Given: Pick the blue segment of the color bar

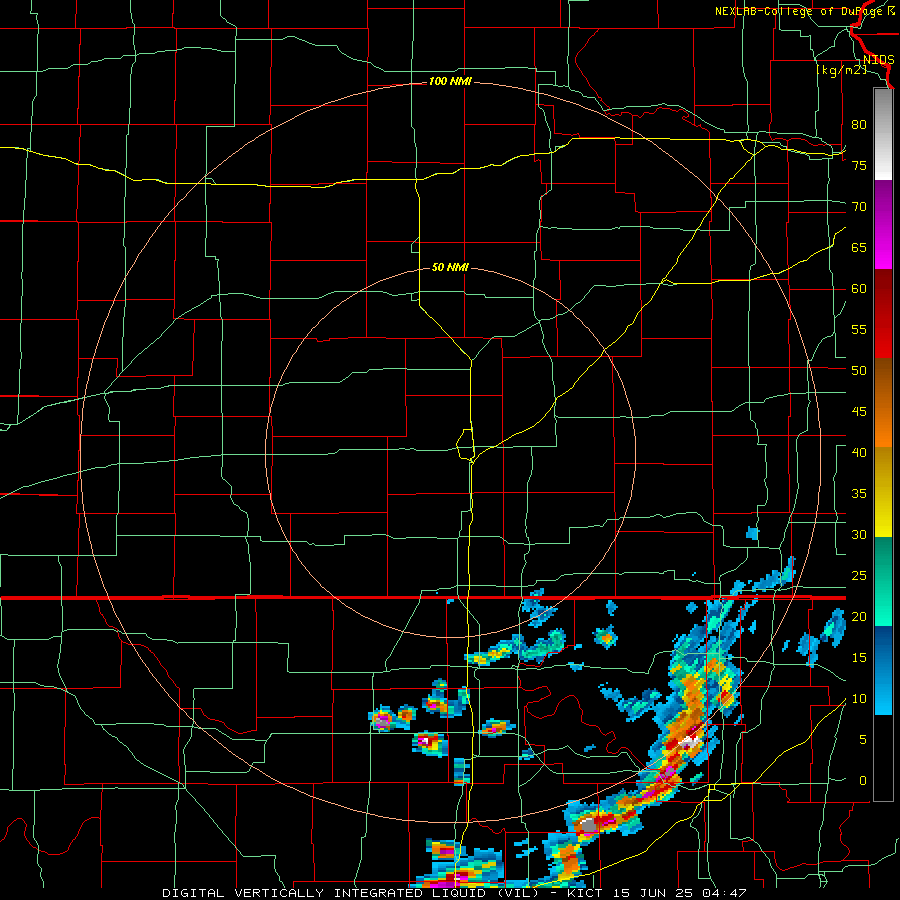Looking at the screenshot, I should coord(883,670).
